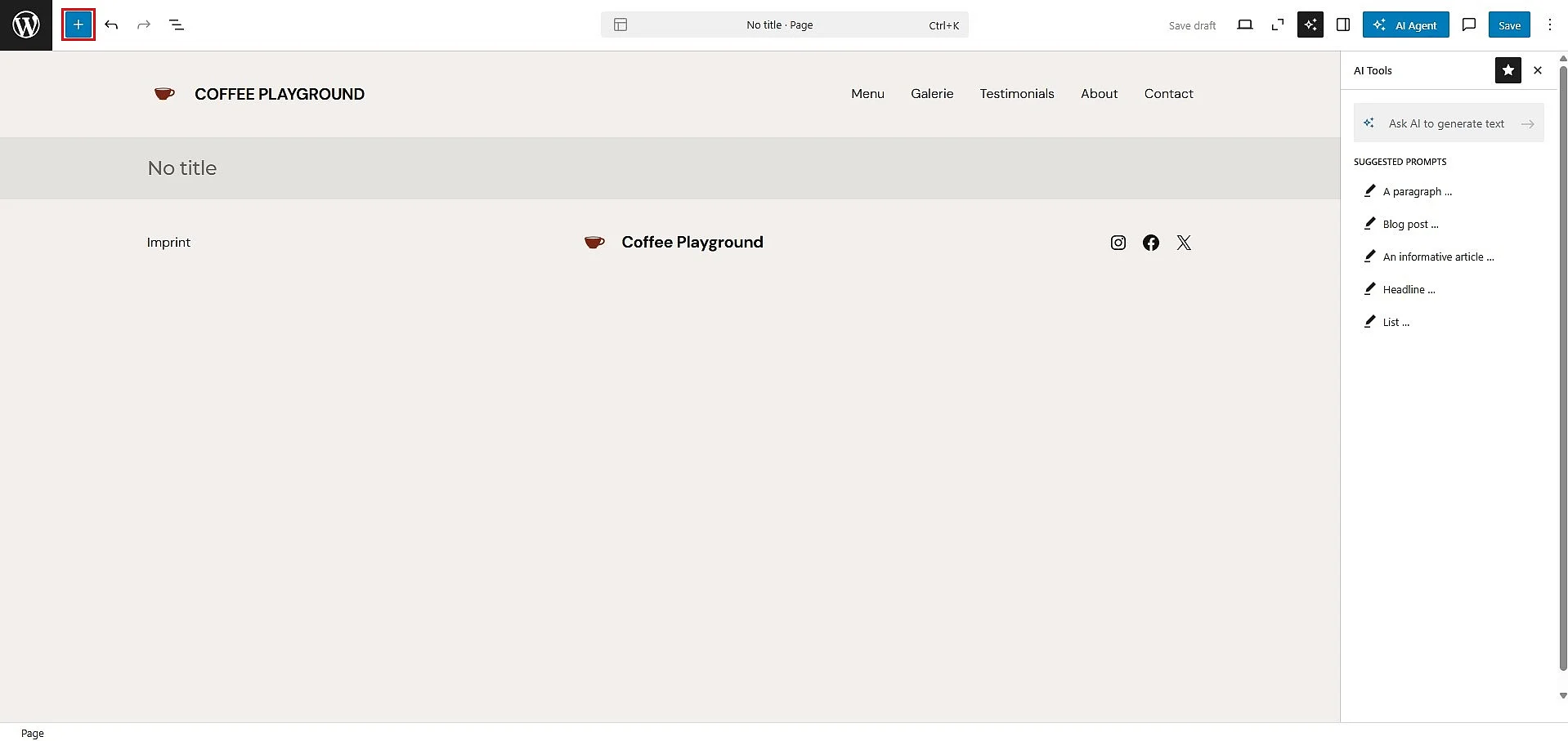Save the page
The image size is (1568, 741).
[x=1509, y=25]
